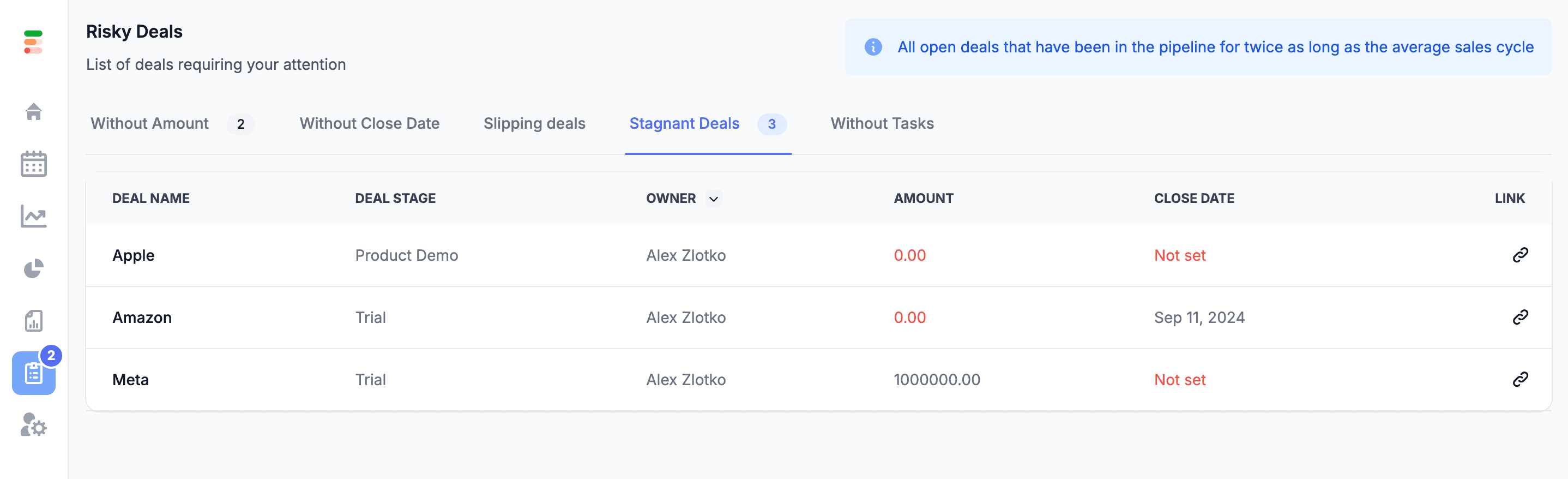
Task: Open the pie chart icon in sidebar
Action: tap(33, 269)
